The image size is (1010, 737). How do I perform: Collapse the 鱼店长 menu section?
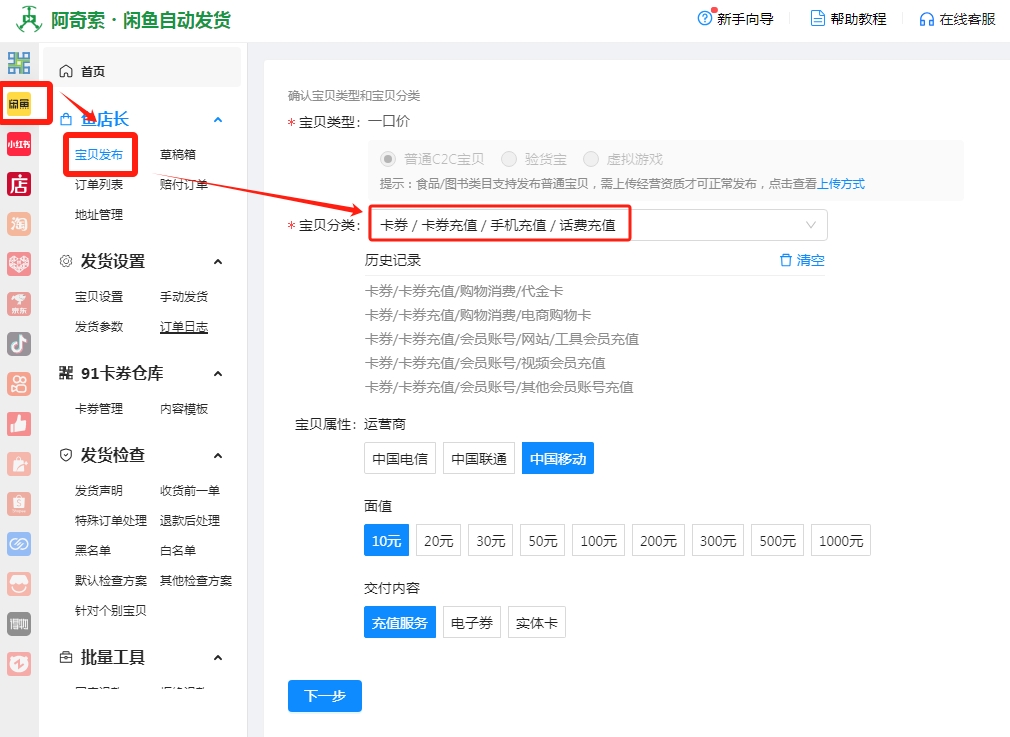pyautogui.click(x=218, y=119)
